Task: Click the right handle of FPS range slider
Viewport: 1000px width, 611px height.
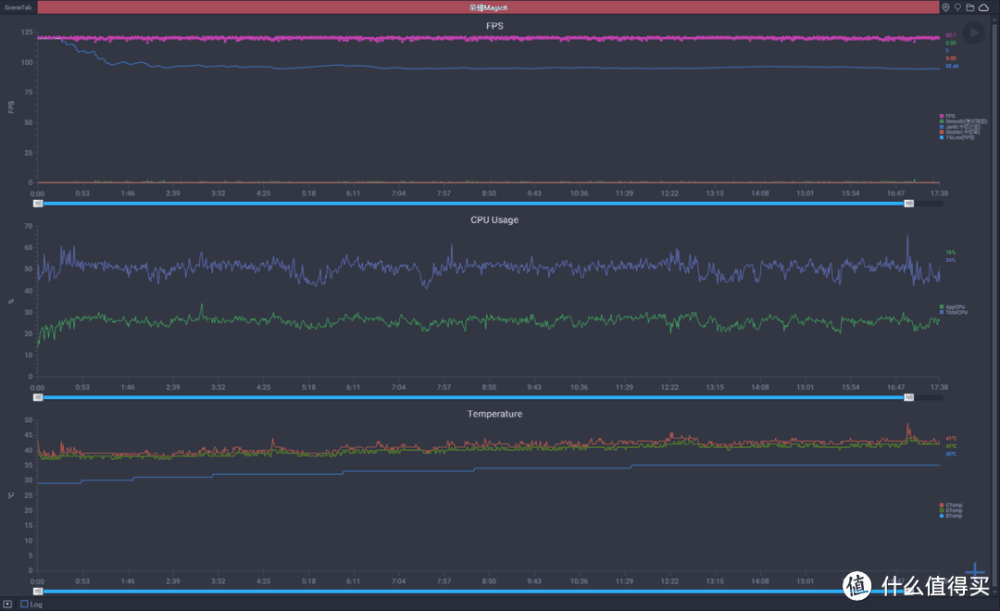Action: [909, 203]
